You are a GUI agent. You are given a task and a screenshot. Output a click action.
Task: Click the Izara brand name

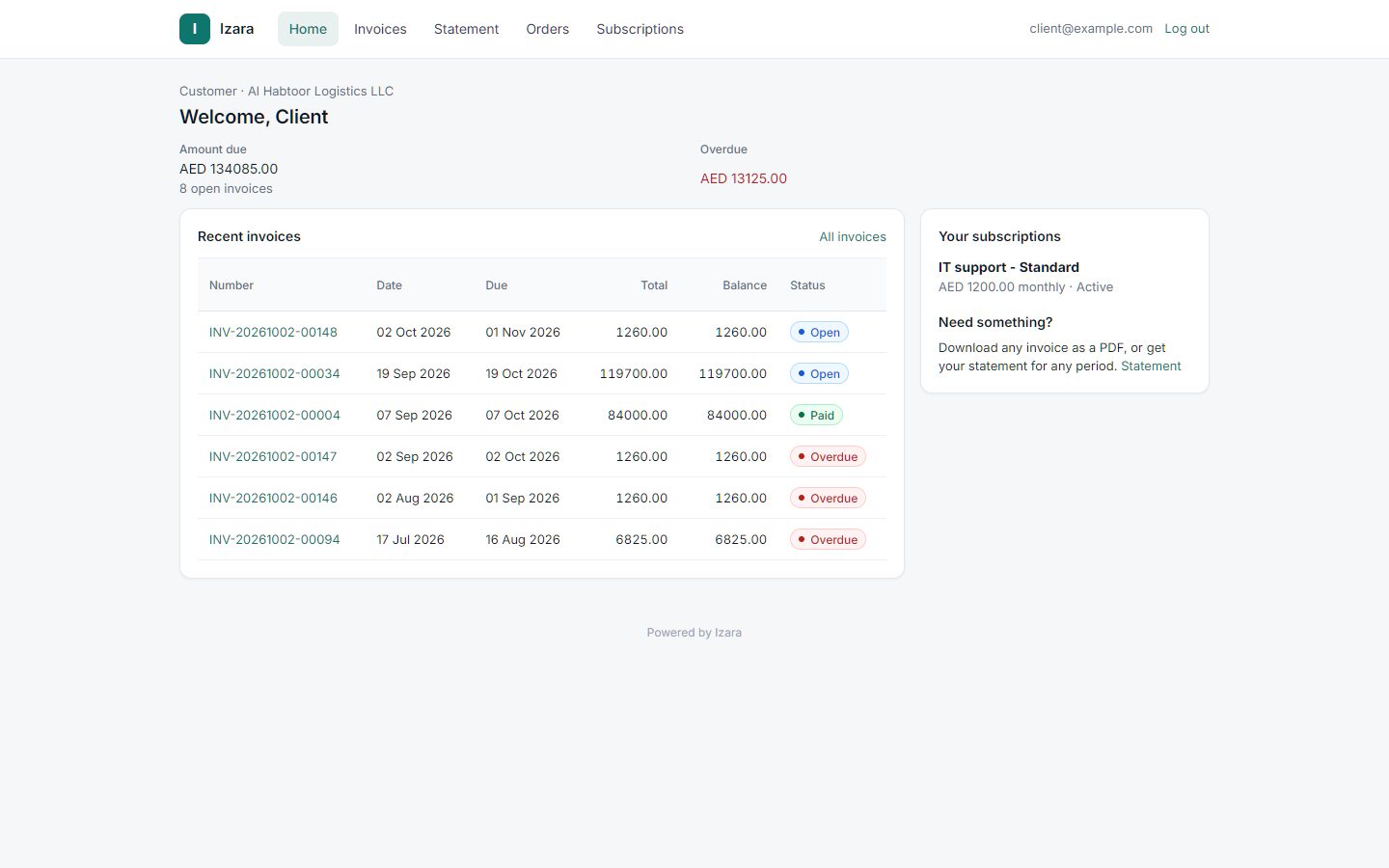point(236,29)
